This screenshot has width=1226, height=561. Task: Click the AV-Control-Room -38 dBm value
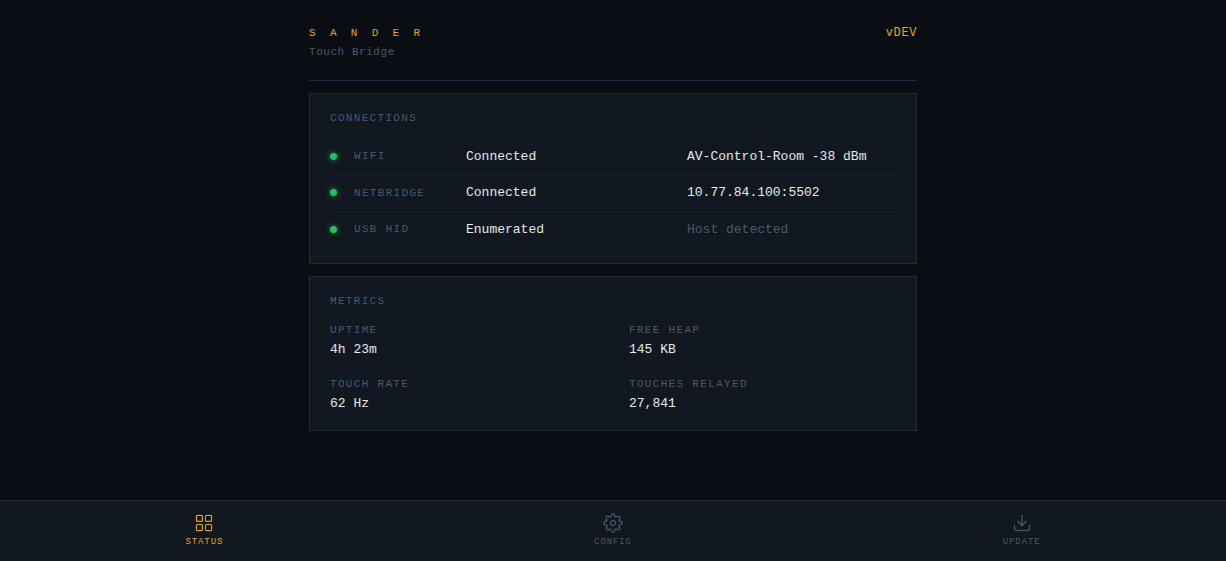(x=777, y=156)
